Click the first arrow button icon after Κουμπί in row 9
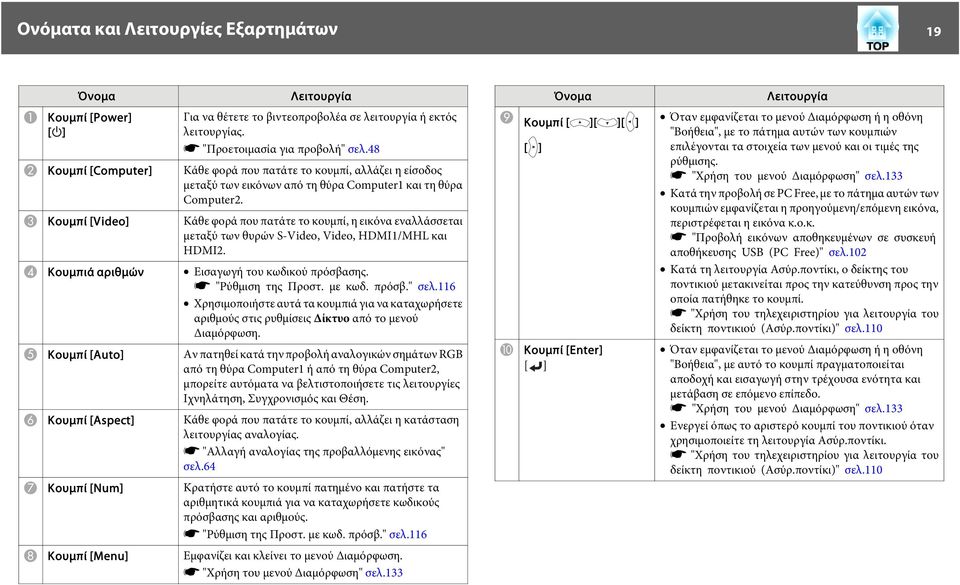 tap(579, 122)
